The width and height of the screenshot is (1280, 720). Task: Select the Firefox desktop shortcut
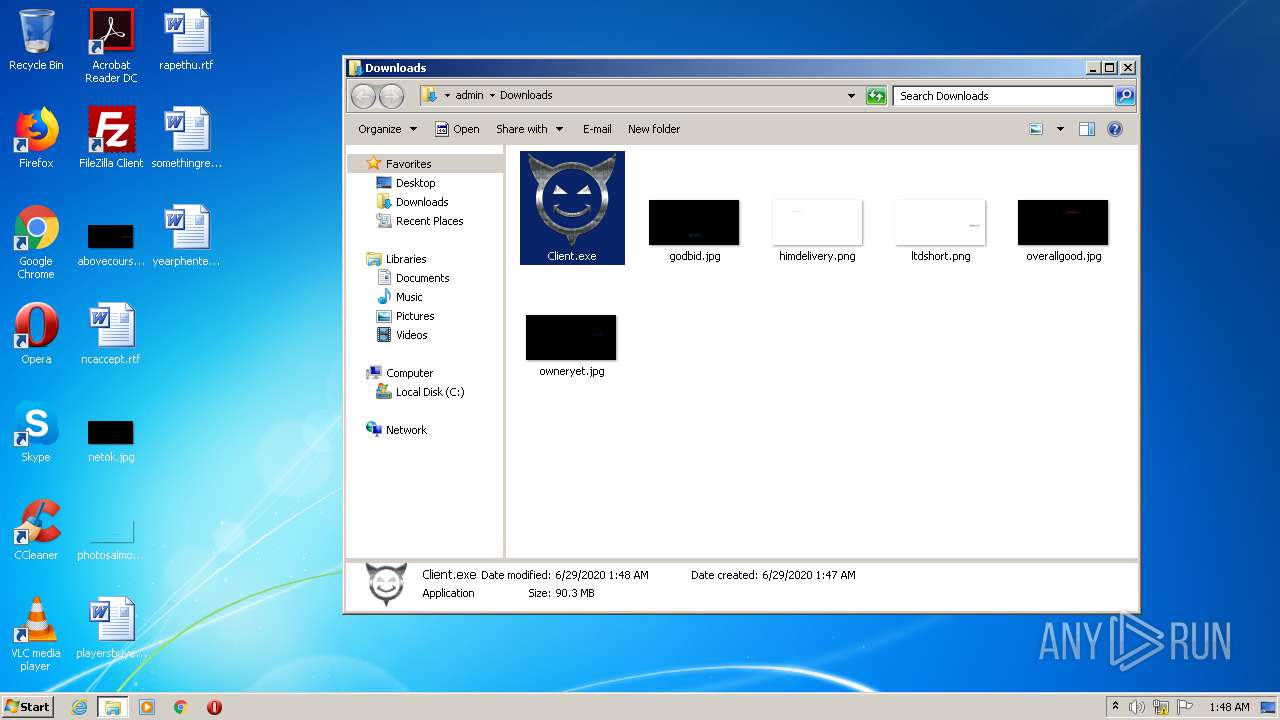(x=36, y=138)
